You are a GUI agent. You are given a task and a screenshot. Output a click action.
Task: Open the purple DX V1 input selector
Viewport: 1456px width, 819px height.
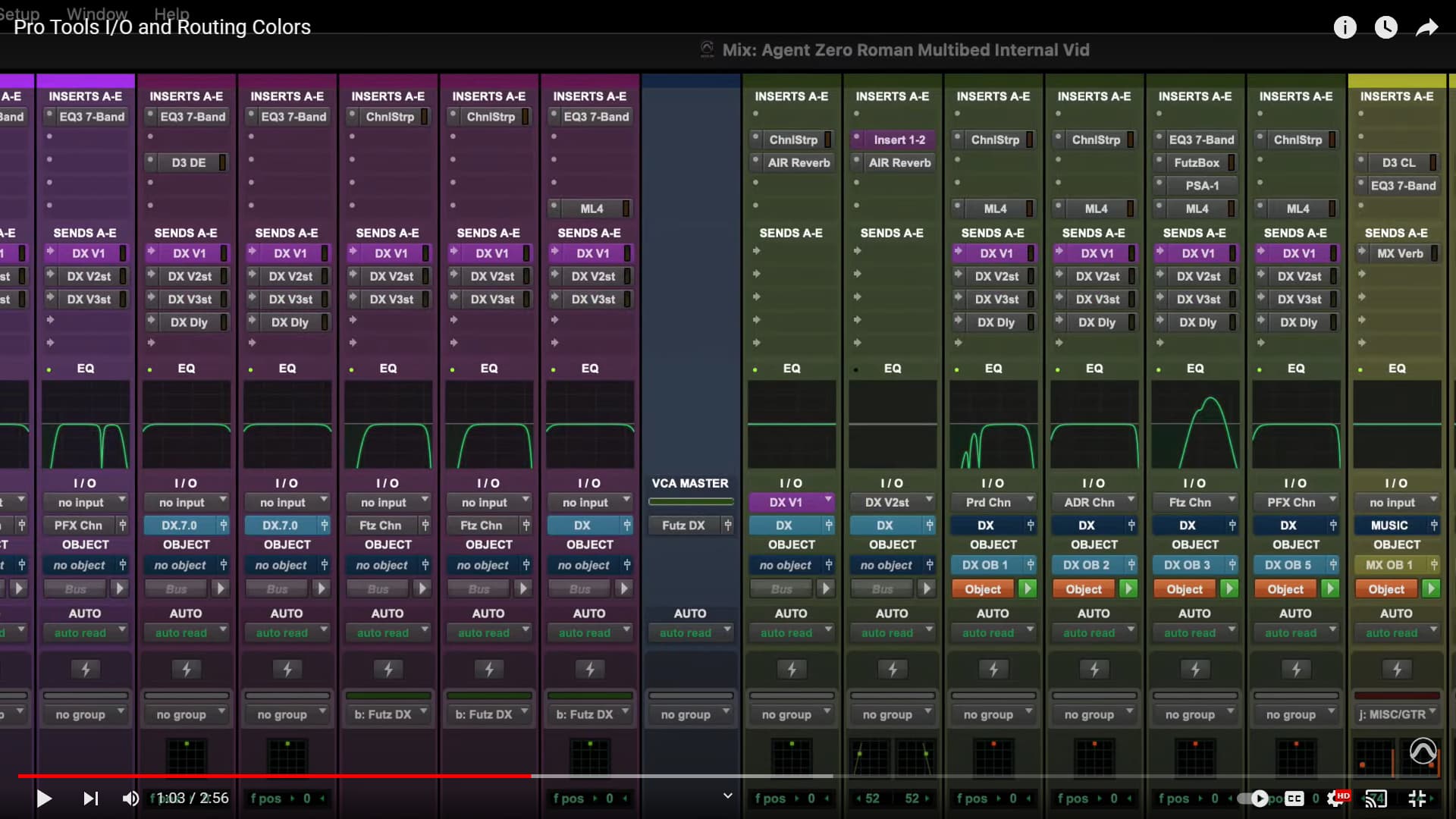791,502
